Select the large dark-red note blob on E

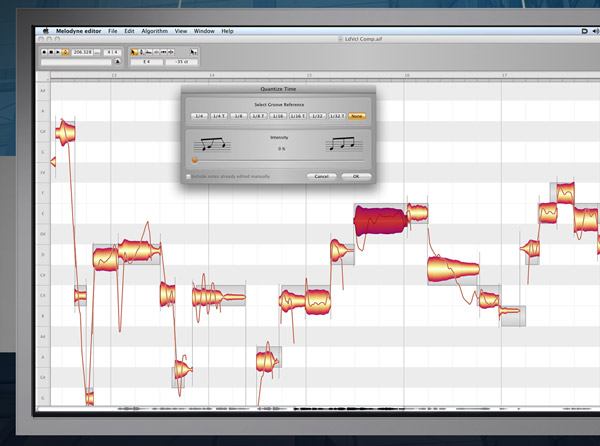tap(380, 220)
